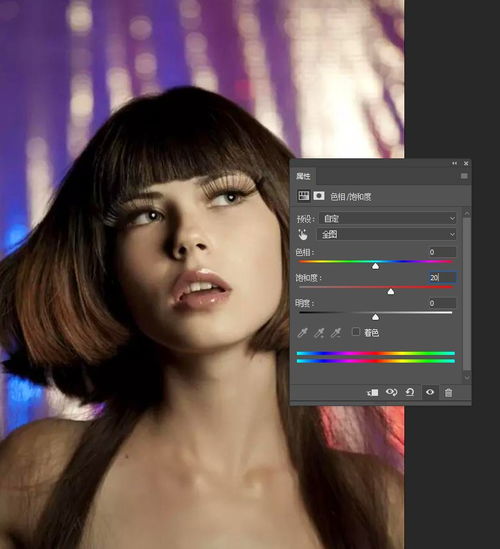Click the 明度 value field
The height and width of the screenshot is (549, 500).
pyautogui.click(x=442, y=303)
